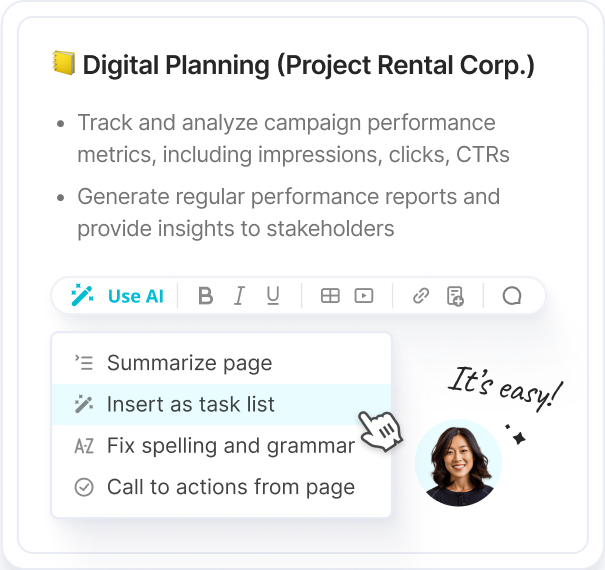Click the A-Z spelling icon
The image size is (605, 570).
pyautogui.click(x=84, y=447)
